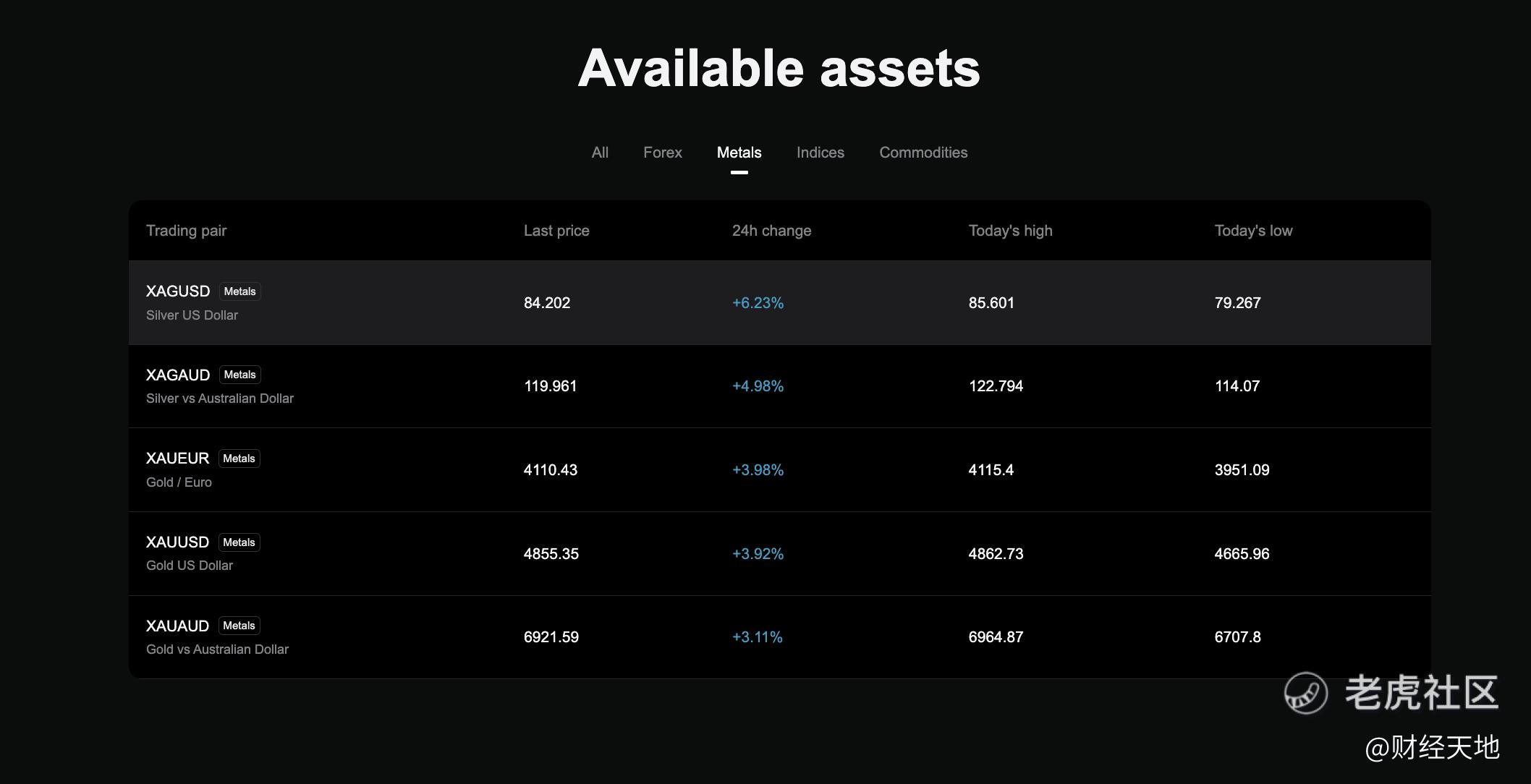Open the Commodities tab
The height and width of the screenshot is (784, 1531).
pyautogui.click(x=923, y=153)
